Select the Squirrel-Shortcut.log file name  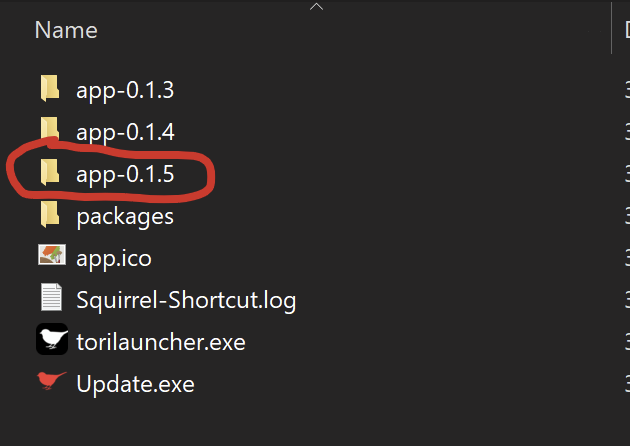[186, 300]
